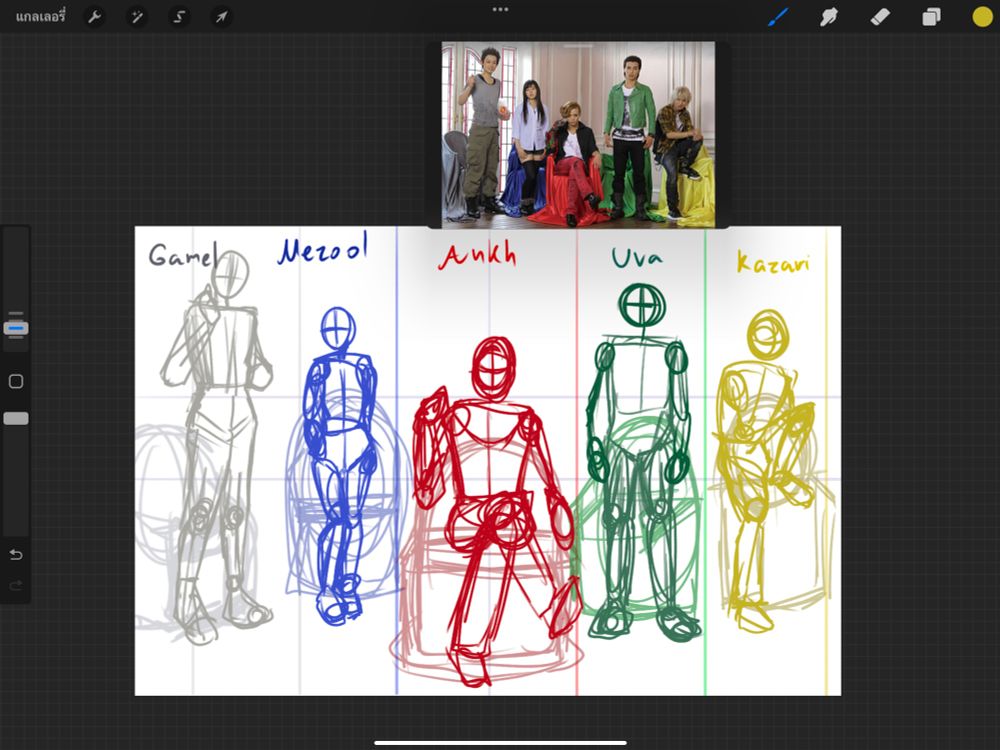1000x750 pixels.
Task: Open the Actions wrench menu
Action: (x=94, y=17)
